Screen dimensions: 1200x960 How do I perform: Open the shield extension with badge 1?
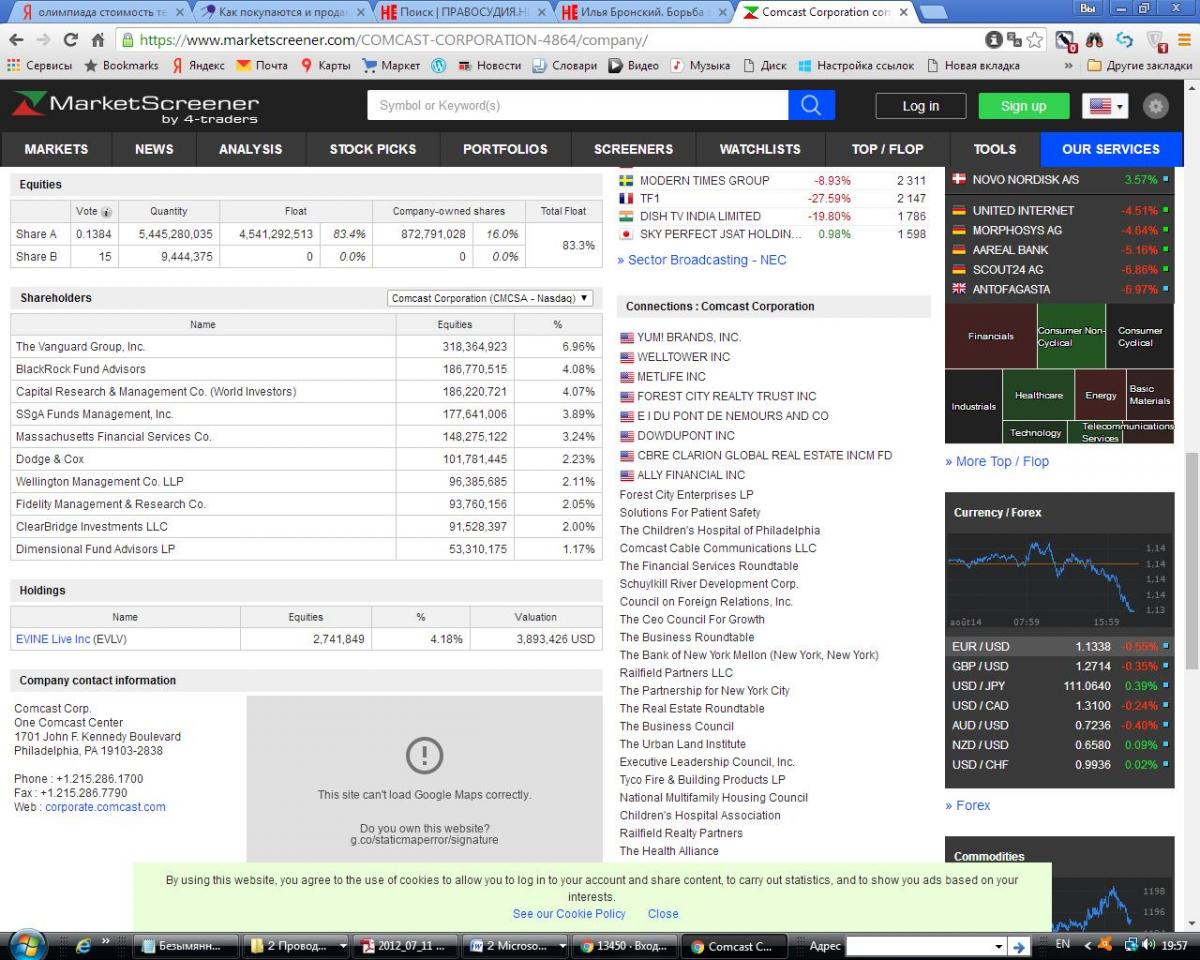pos(1156,41)
